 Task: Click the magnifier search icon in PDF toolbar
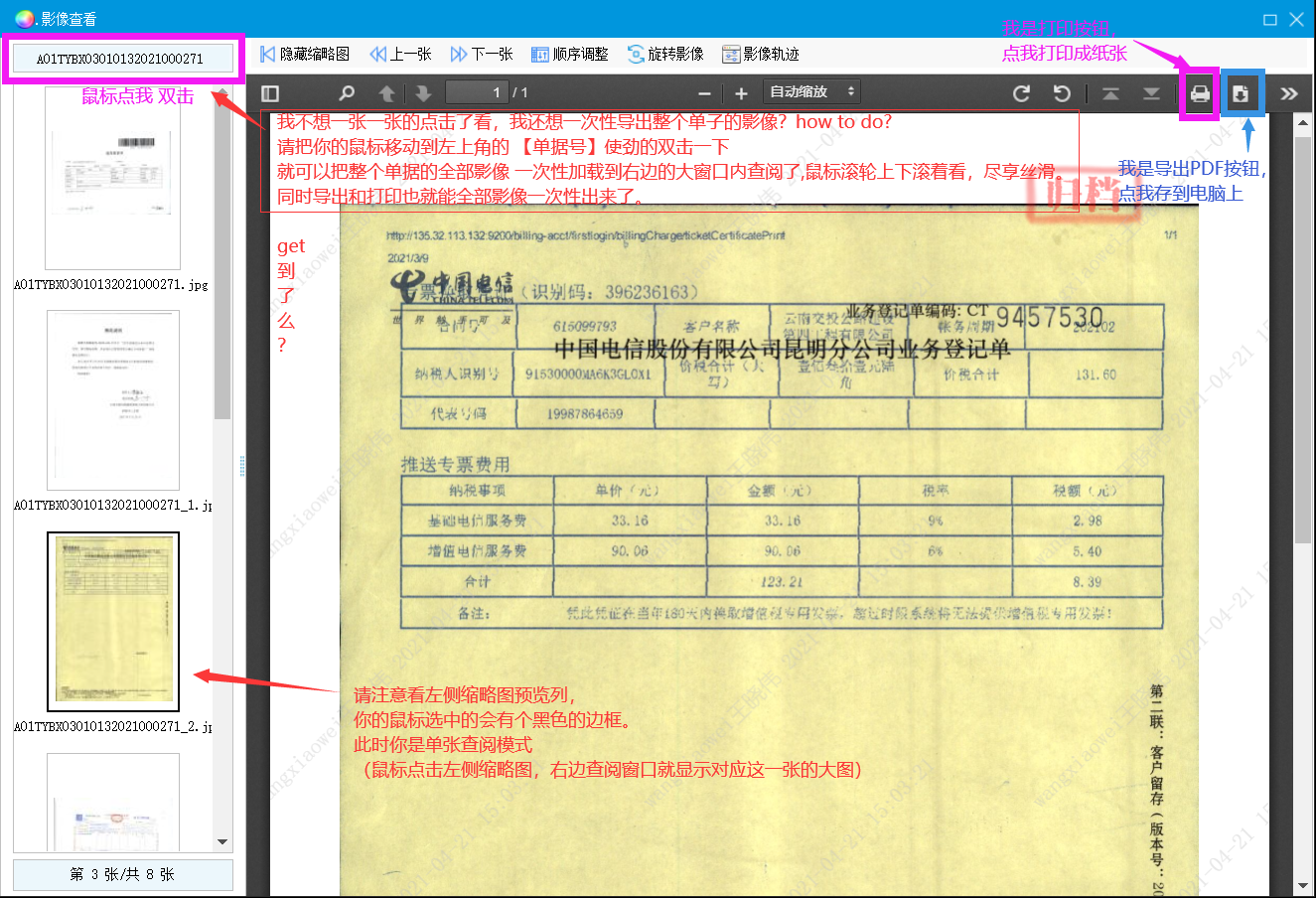pos(347,93)
